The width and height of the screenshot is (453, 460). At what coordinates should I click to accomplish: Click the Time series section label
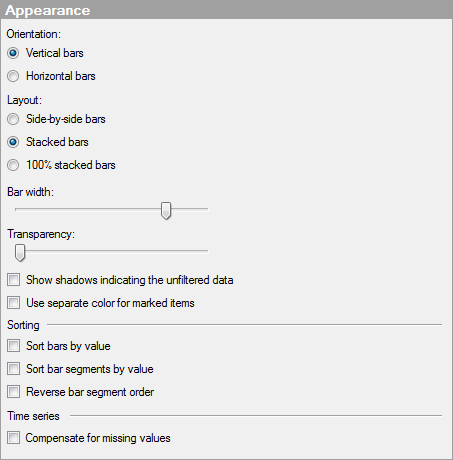click(33, 416)
